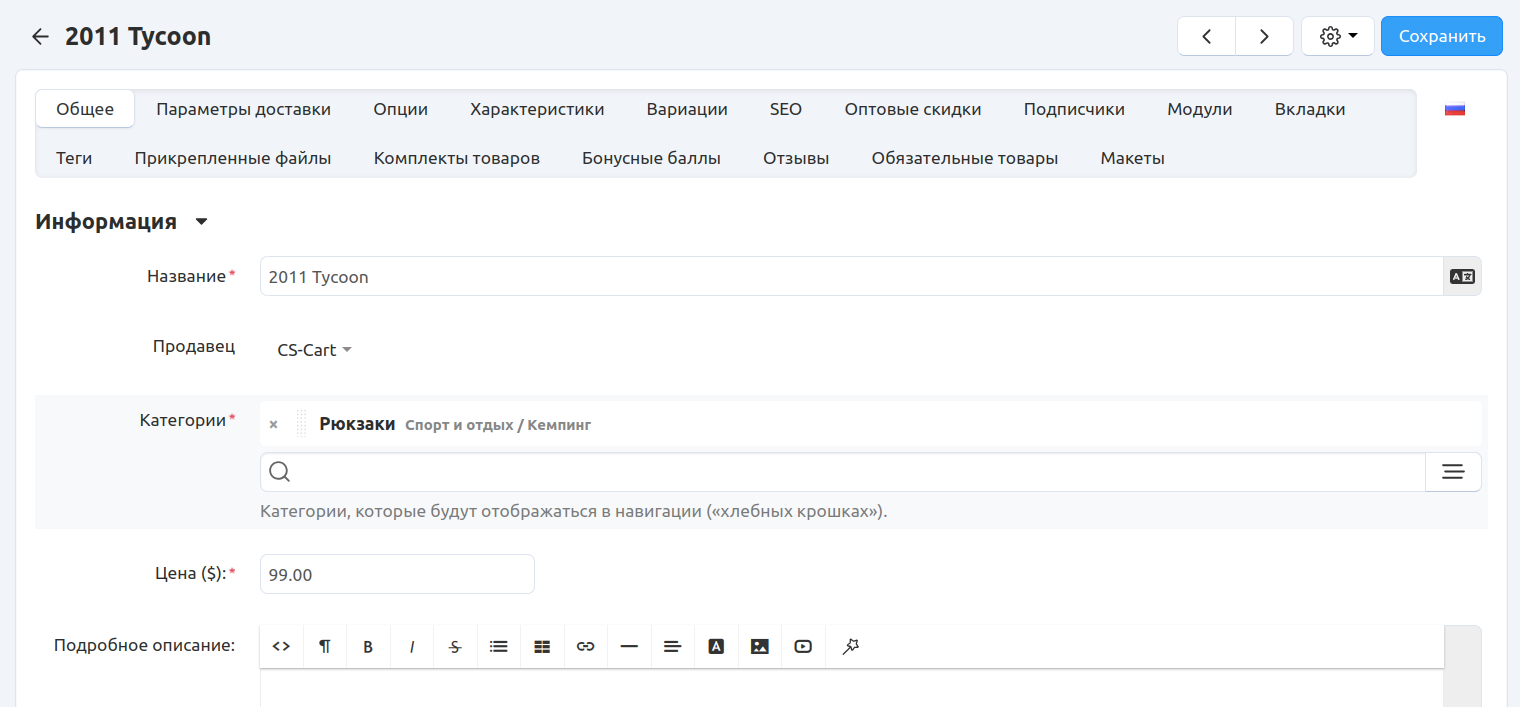Open the Russian flag language selector
Viewport: 1520px width, 707px height.
click(x=1454, y=110)
